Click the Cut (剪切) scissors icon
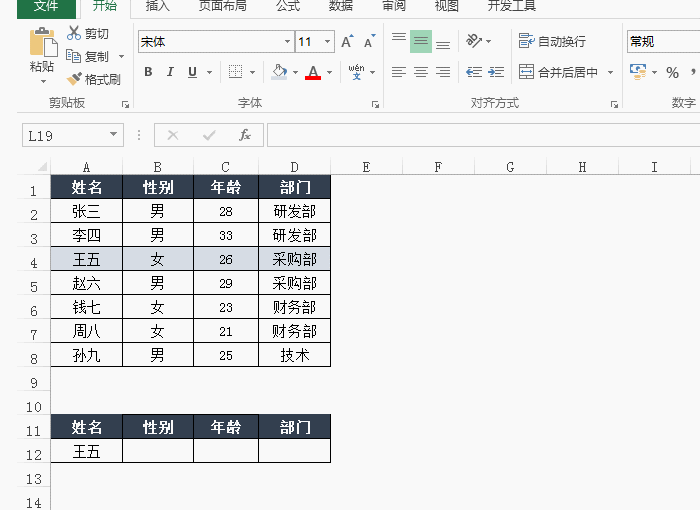 74,33
